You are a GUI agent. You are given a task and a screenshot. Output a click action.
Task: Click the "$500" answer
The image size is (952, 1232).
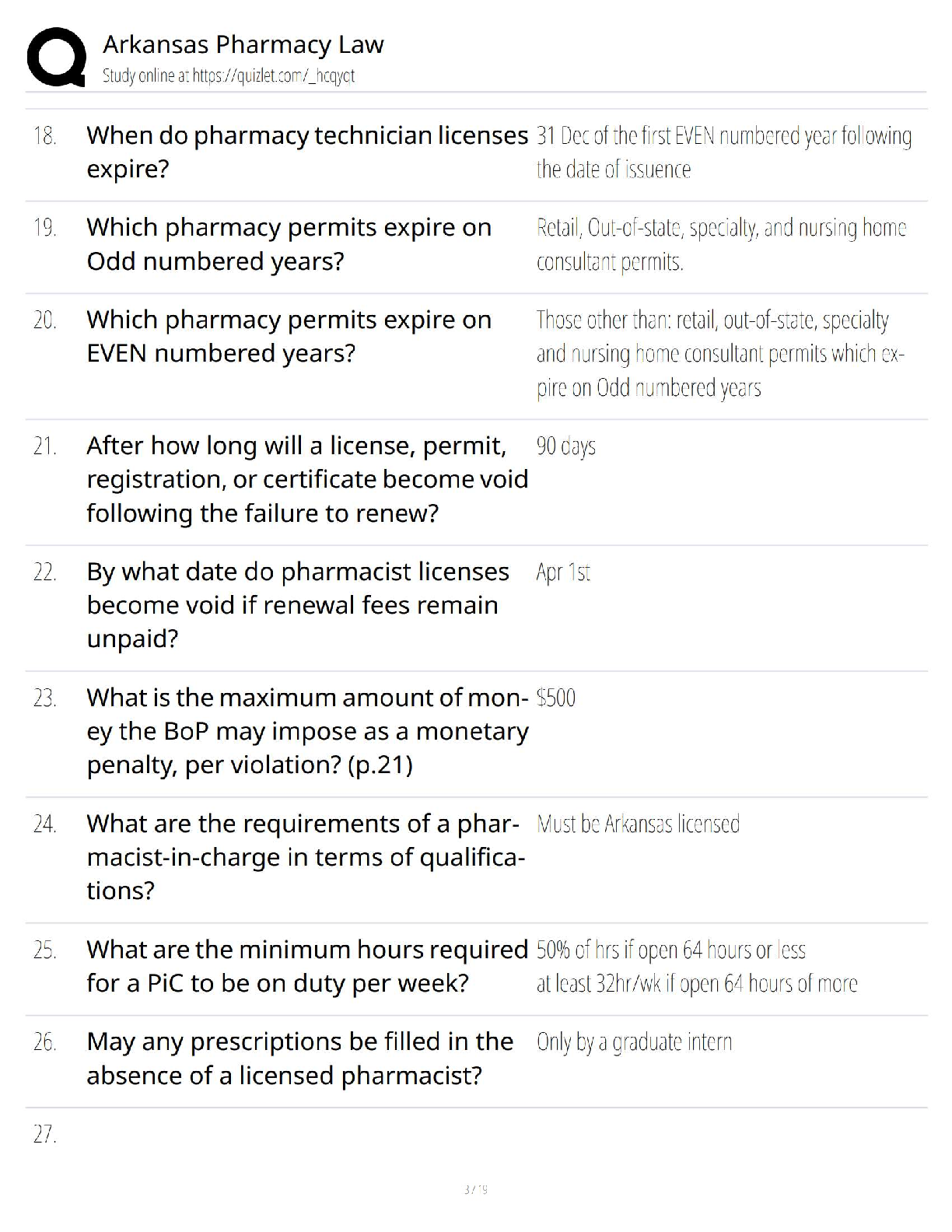pos(555,698)
